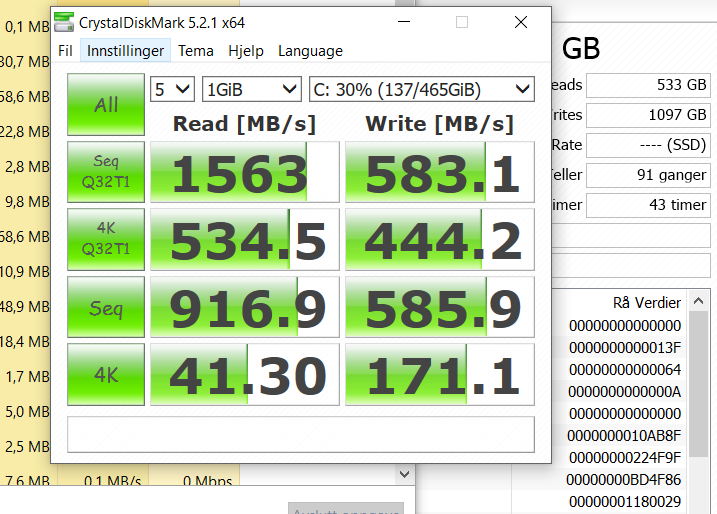
Task: Run the plain 4K test
Action: coord(106,375)
